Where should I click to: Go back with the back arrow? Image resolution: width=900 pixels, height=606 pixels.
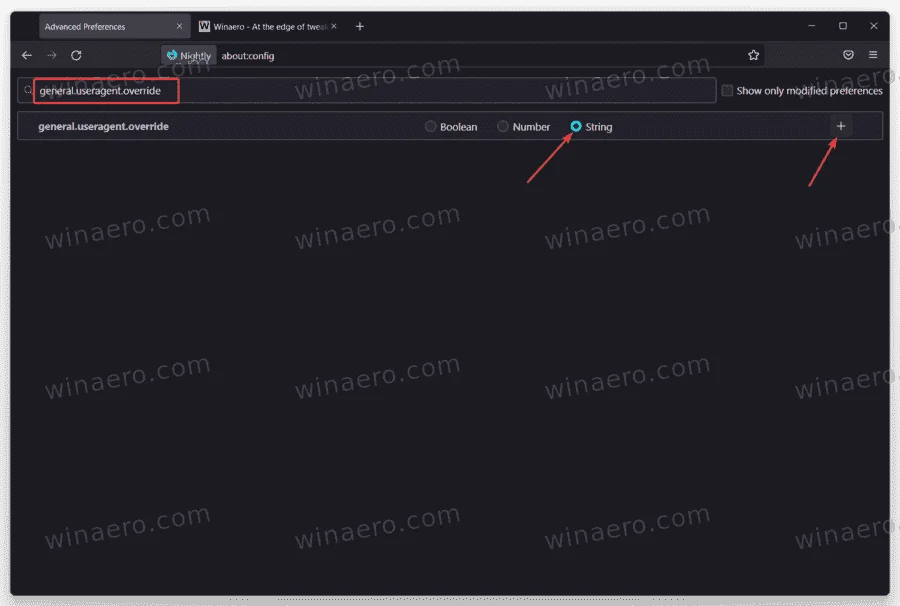pos(26,55)
